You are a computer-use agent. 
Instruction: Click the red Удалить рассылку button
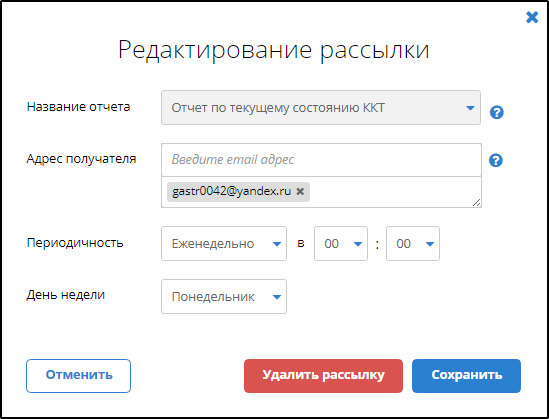pos(323,376)
